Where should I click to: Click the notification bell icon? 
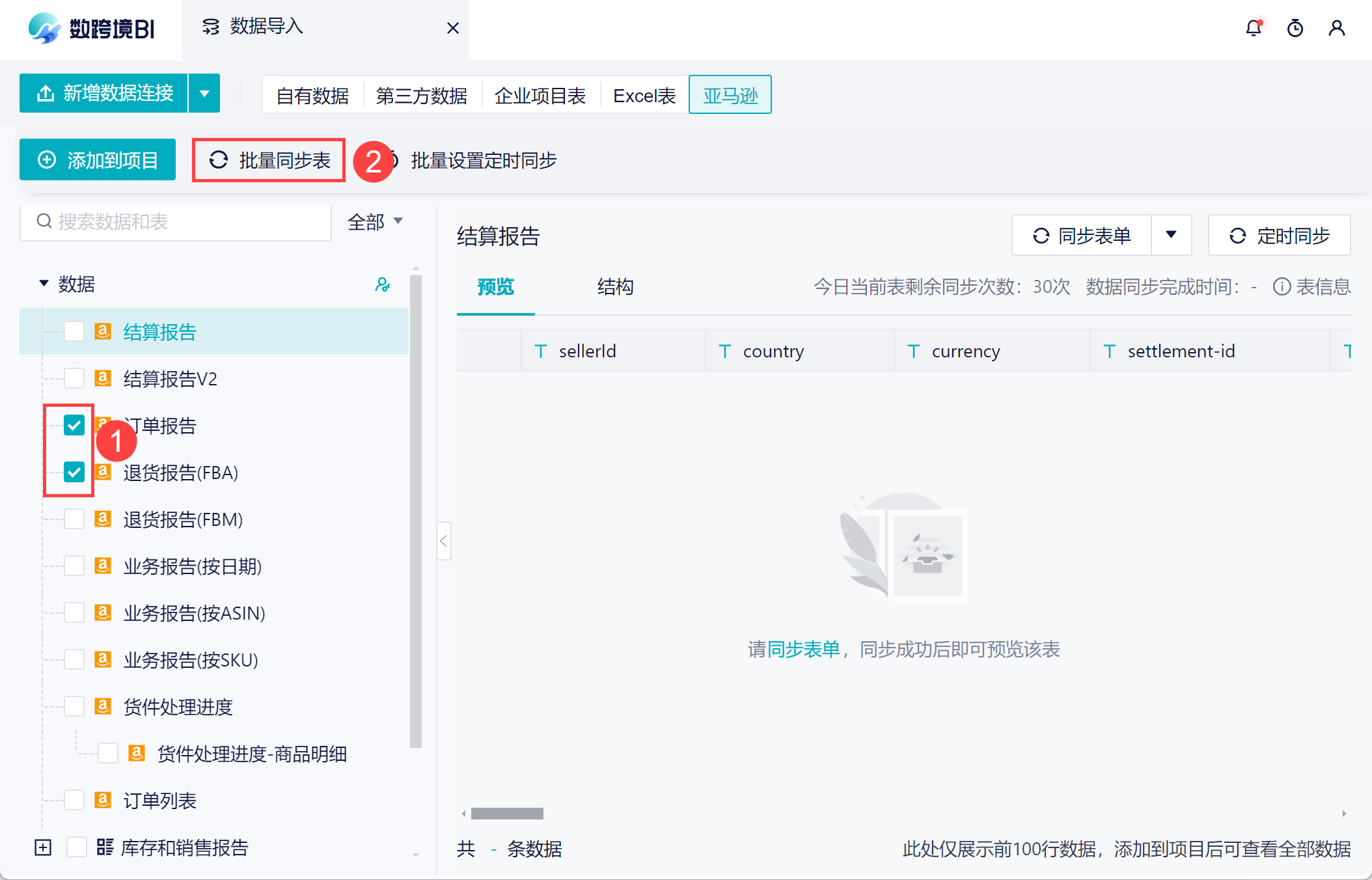[1254, 28]
